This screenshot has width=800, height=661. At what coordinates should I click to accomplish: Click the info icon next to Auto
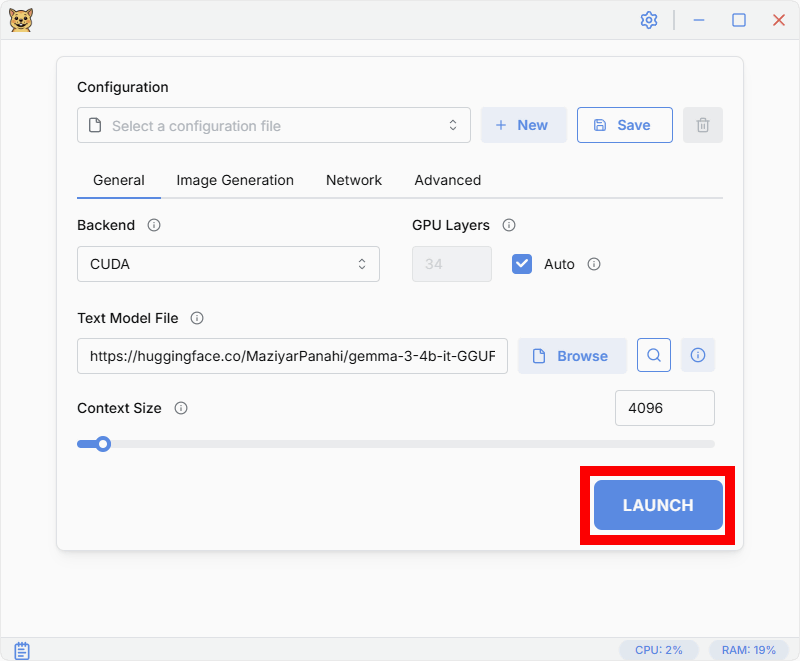pyautogui.click(x=594, y=264)
